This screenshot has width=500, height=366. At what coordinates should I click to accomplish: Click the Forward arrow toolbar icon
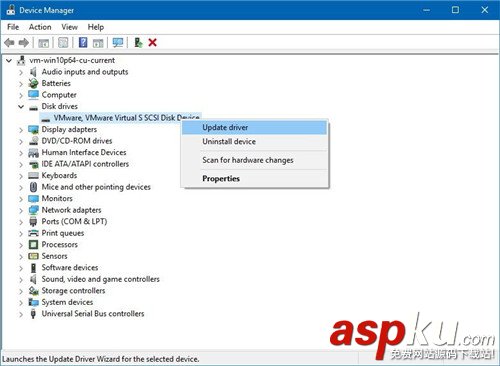(x=24, y=42)
